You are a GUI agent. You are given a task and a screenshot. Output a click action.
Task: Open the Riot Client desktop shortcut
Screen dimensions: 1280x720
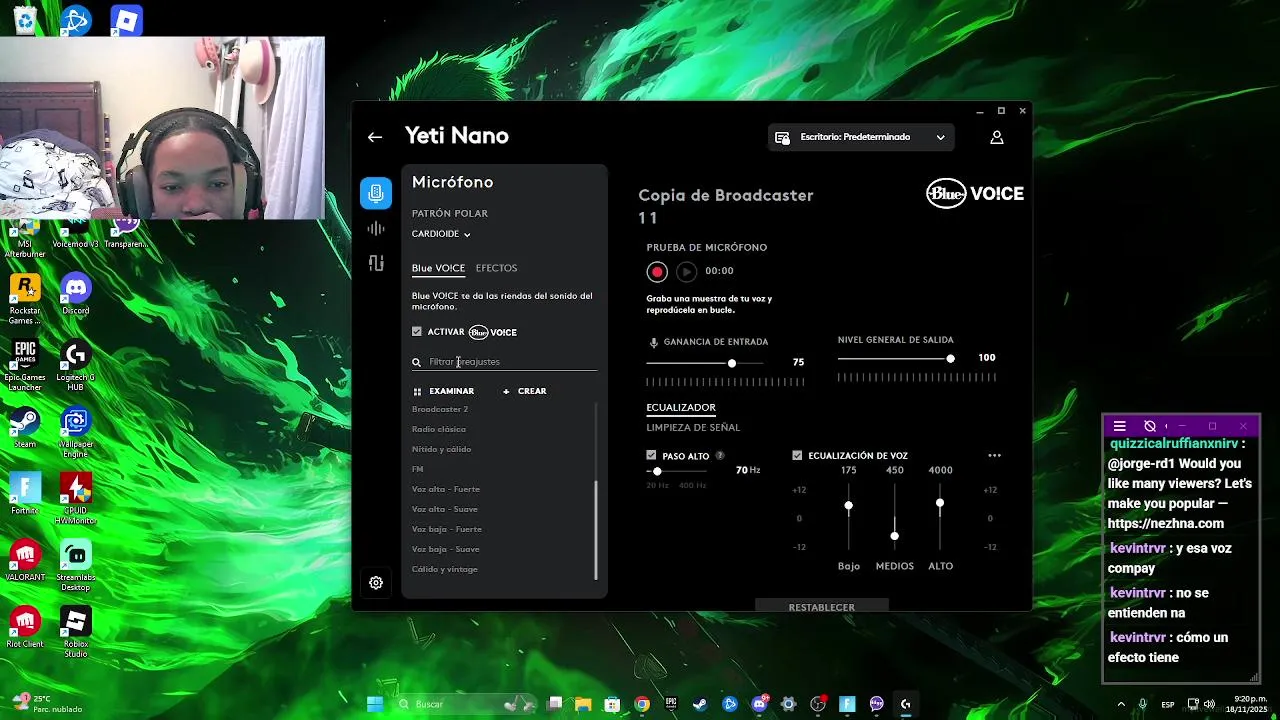25,627
